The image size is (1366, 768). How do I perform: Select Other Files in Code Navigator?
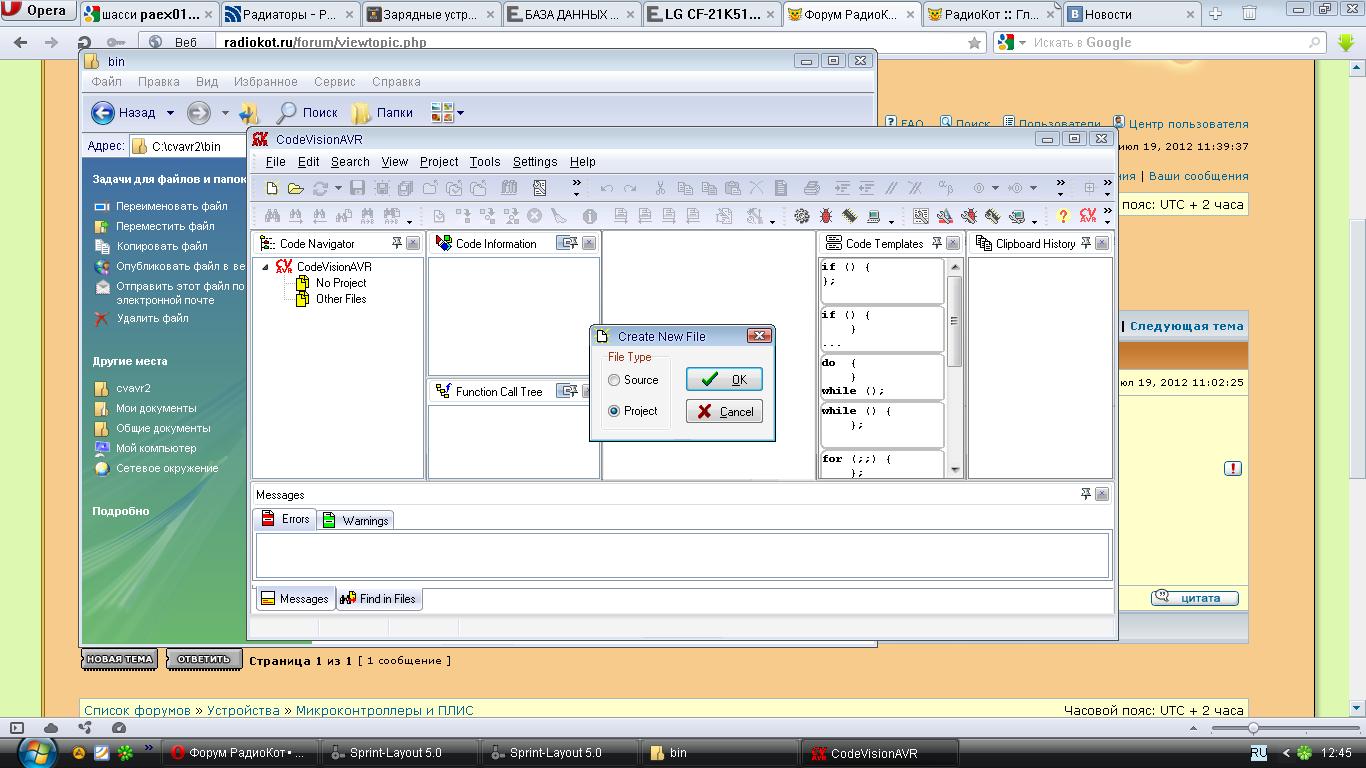pyautogui.click(x=340, y=299)
